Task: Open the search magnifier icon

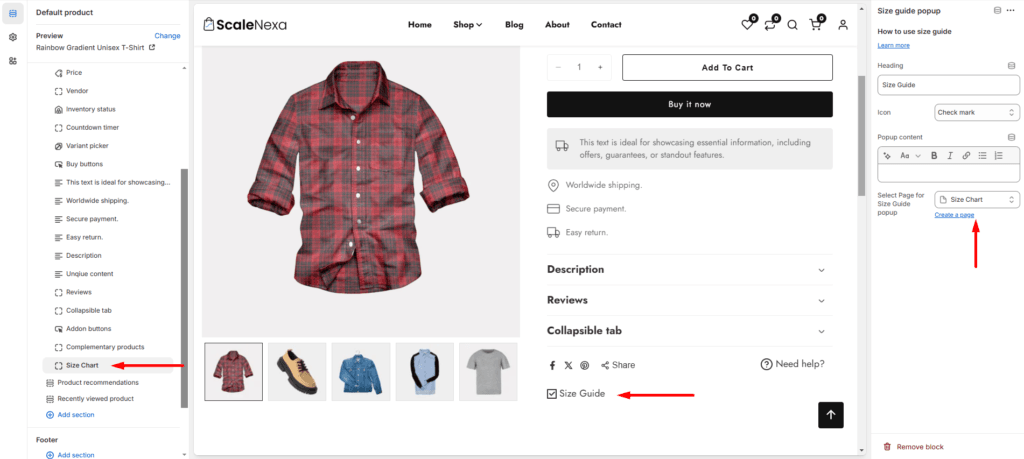Action: pos(792,25)
